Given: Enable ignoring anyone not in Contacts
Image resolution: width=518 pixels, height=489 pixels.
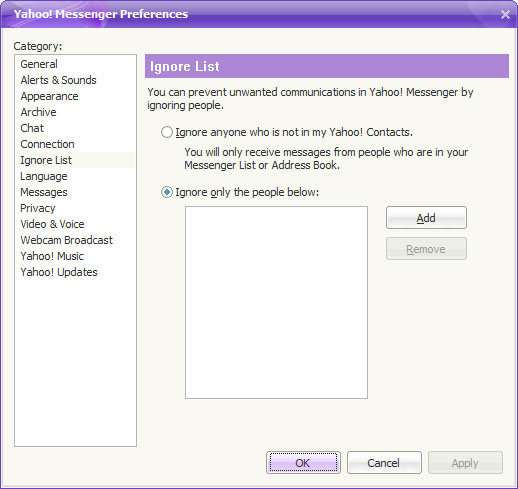Looking at the screenshot, I should [167, 132].
